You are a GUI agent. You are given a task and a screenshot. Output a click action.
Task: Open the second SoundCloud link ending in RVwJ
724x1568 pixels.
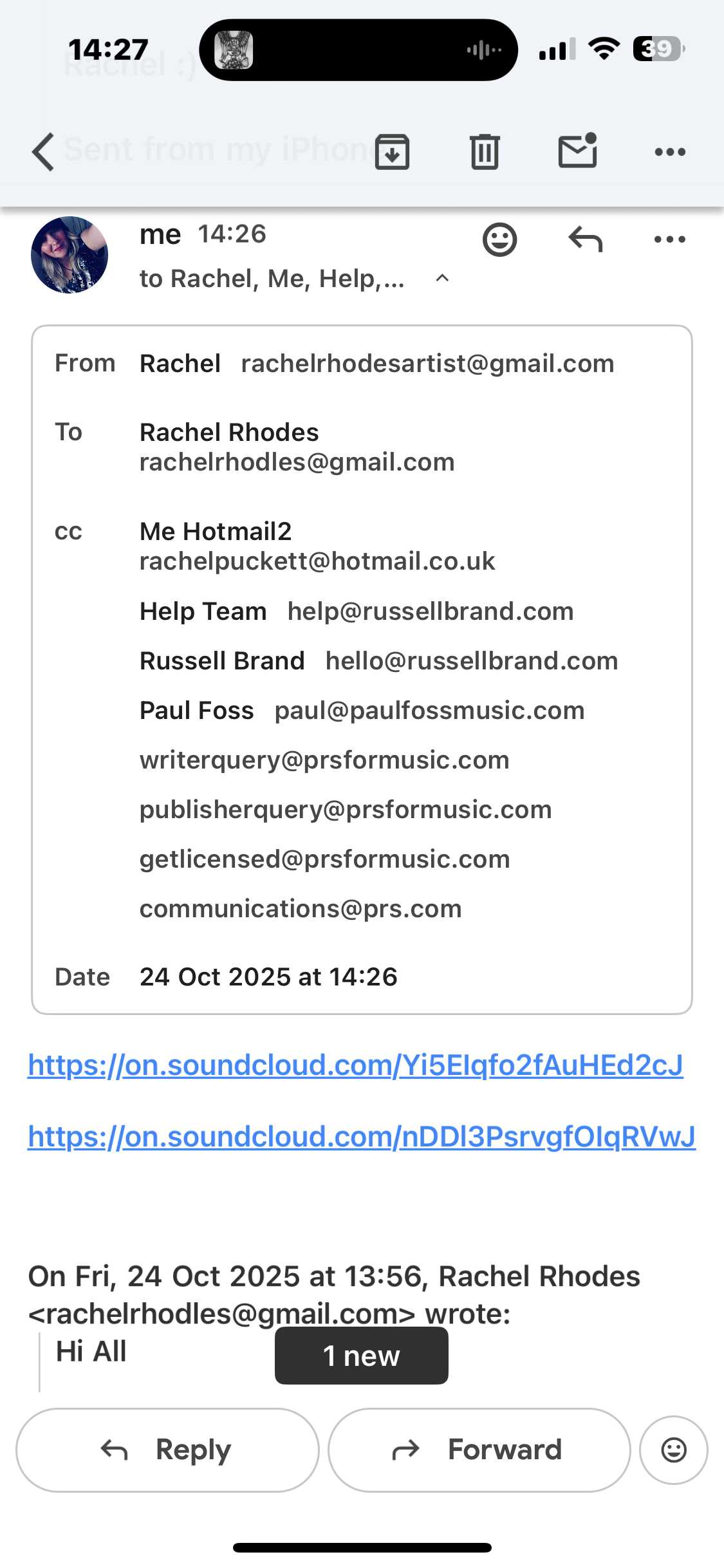click(362, 1137)
